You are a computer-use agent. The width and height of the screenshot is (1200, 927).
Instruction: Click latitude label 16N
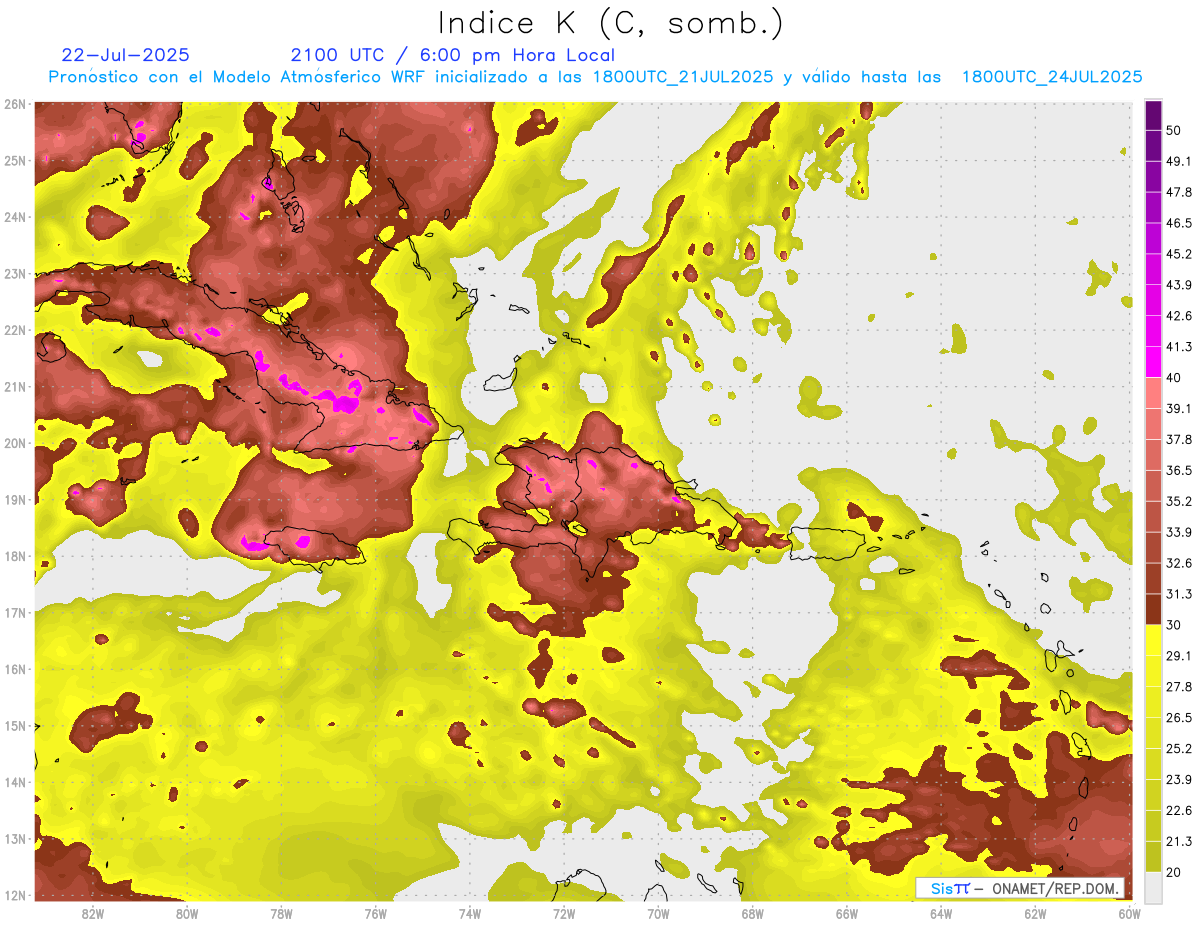click(x=15, y=669)
